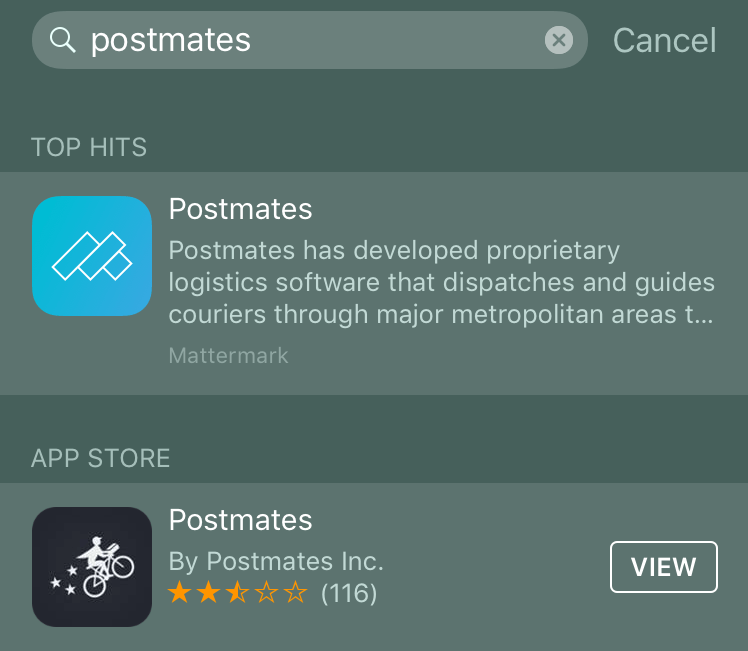The image size is (748, 651).
Task: Open the Postmates logistics software description
Action: coord(442,282)
